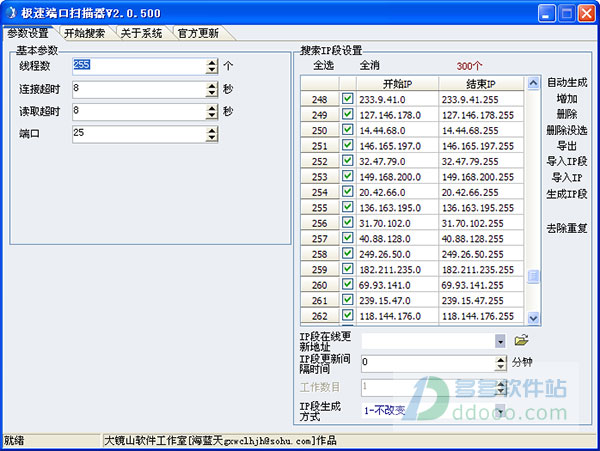The image size is (600, 451).
Task: Switch to 官方更新 tab
Action: click(x=198, y=33)
